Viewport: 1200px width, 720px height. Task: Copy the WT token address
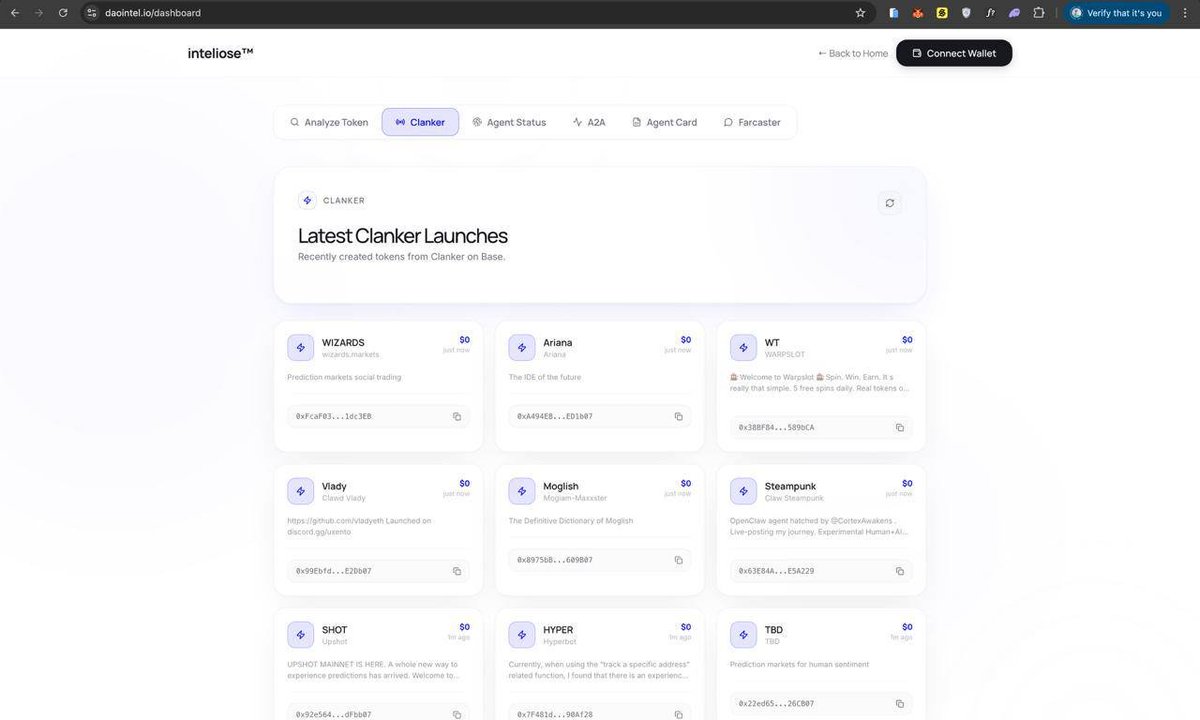(x=899, y=427)
